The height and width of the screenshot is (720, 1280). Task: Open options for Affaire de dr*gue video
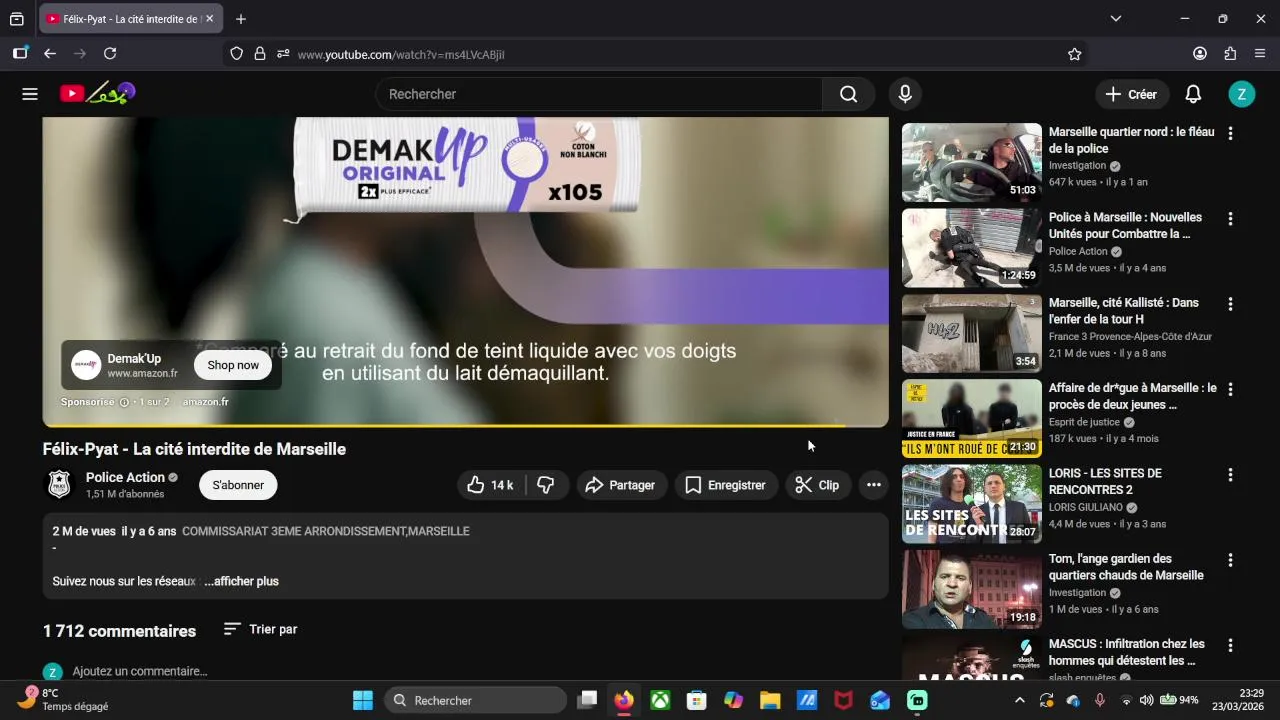click(x=1230, y=389)
